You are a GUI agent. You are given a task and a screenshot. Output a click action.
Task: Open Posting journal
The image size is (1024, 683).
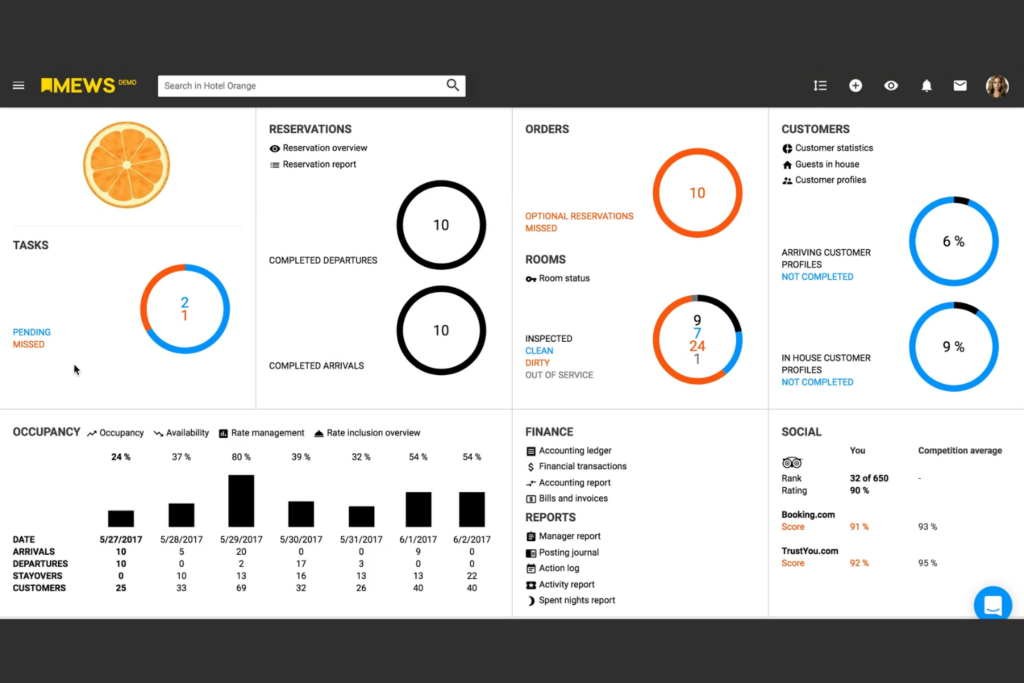(569, 552)
